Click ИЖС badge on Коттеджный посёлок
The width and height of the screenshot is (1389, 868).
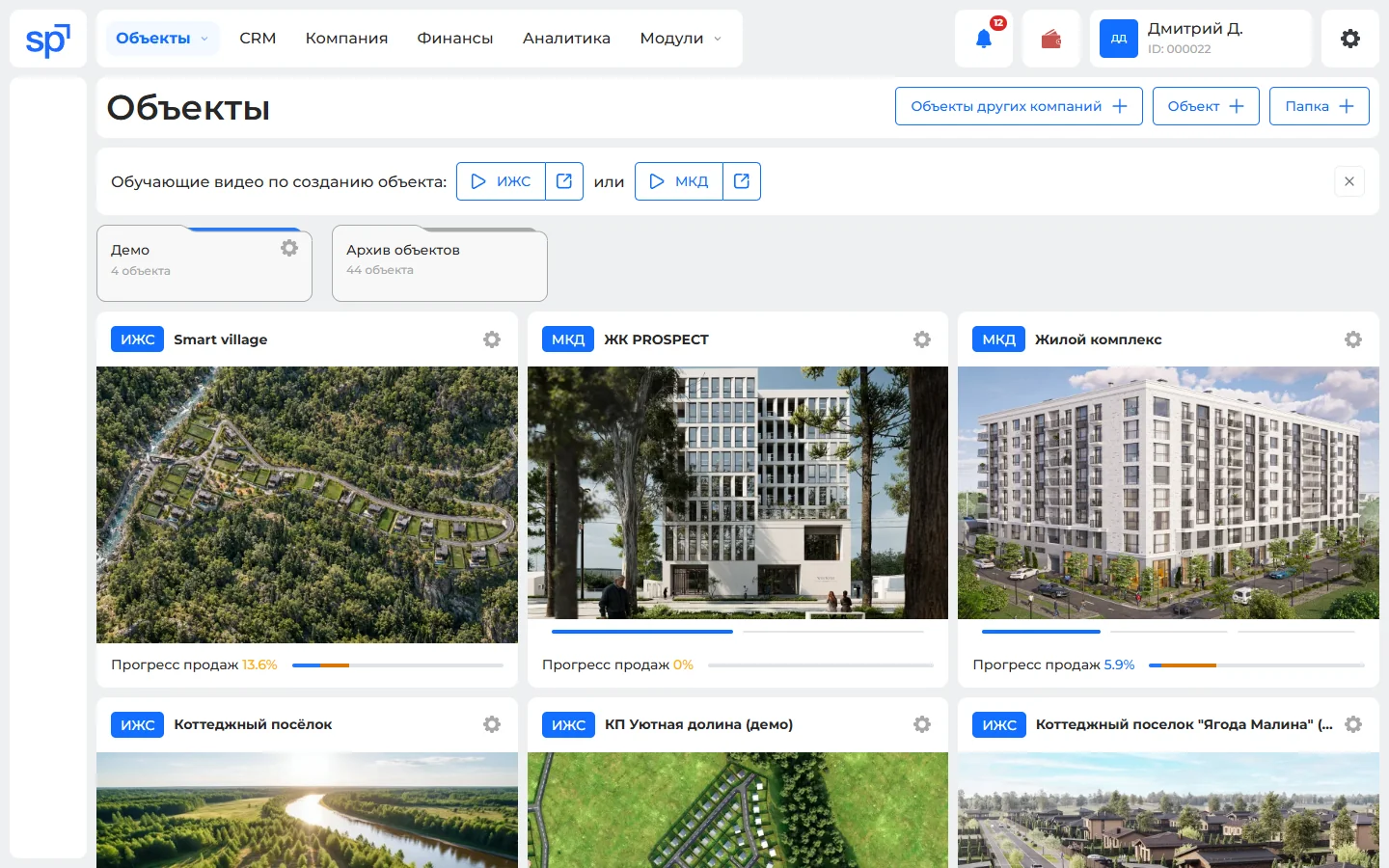[138, 724]
